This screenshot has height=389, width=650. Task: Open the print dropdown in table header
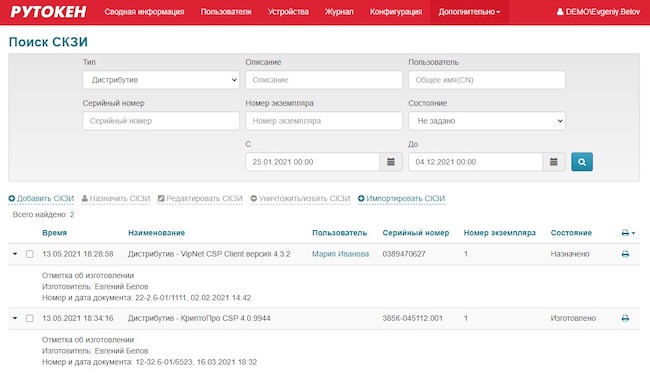point(628,233)
